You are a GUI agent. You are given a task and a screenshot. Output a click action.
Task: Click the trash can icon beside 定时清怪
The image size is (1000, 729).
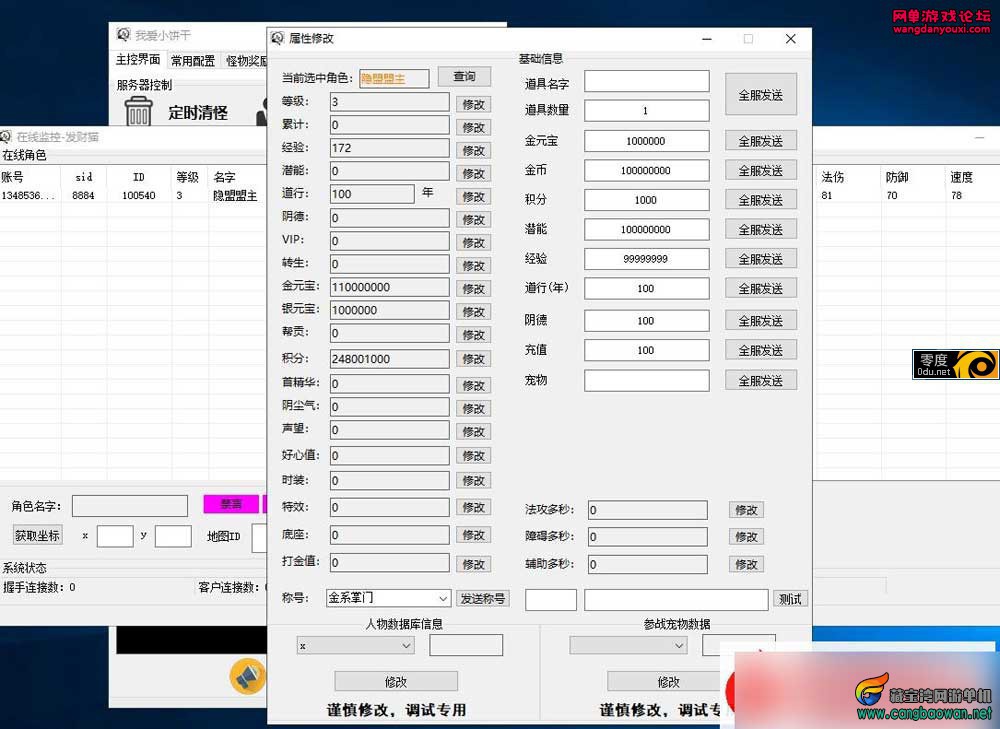(138, 111)
